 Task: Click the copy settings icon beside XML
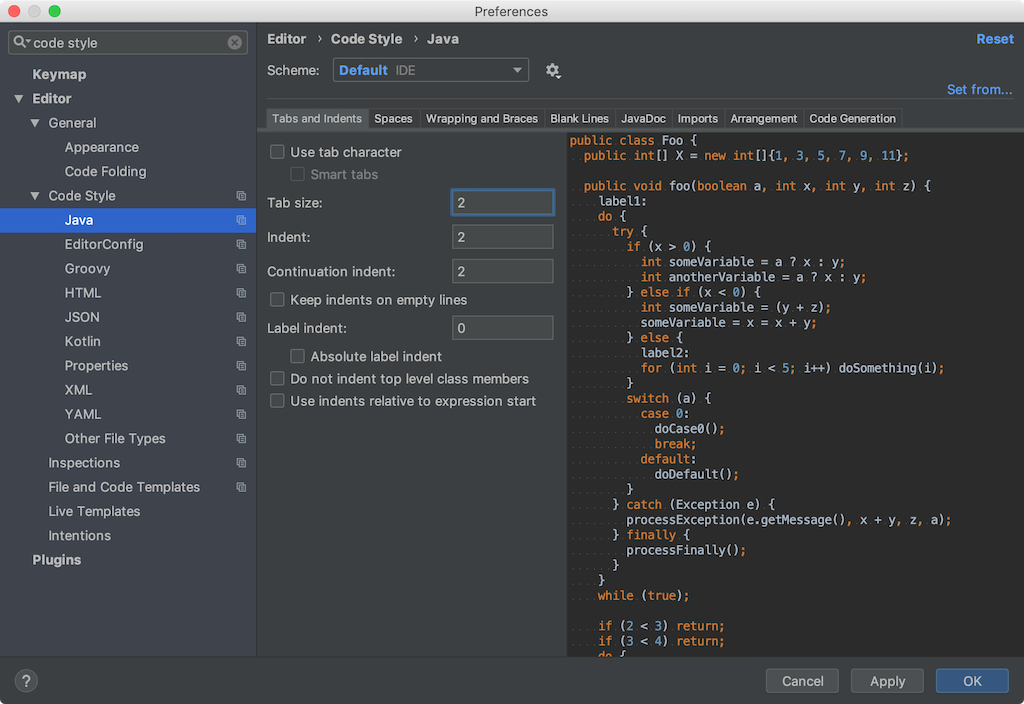pyautogui.click(x=240, y=389)
